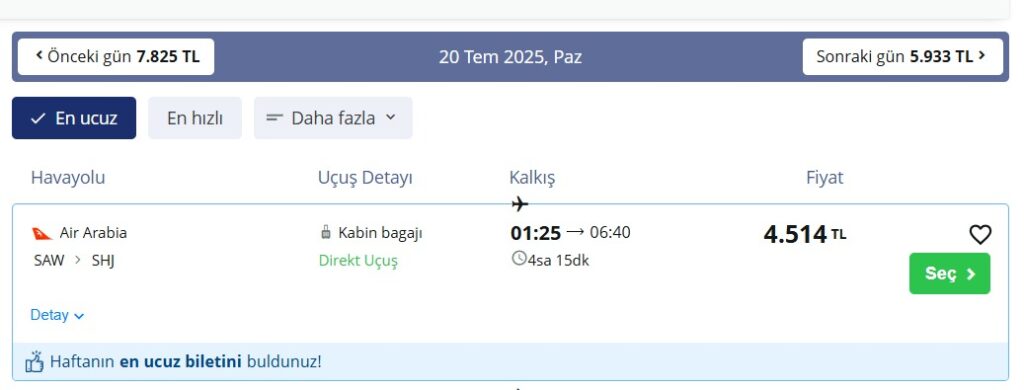Add flight to favorites with heart icon
Screen dimensions: 1024x390
pyautogui.click(x=980, y=235)
